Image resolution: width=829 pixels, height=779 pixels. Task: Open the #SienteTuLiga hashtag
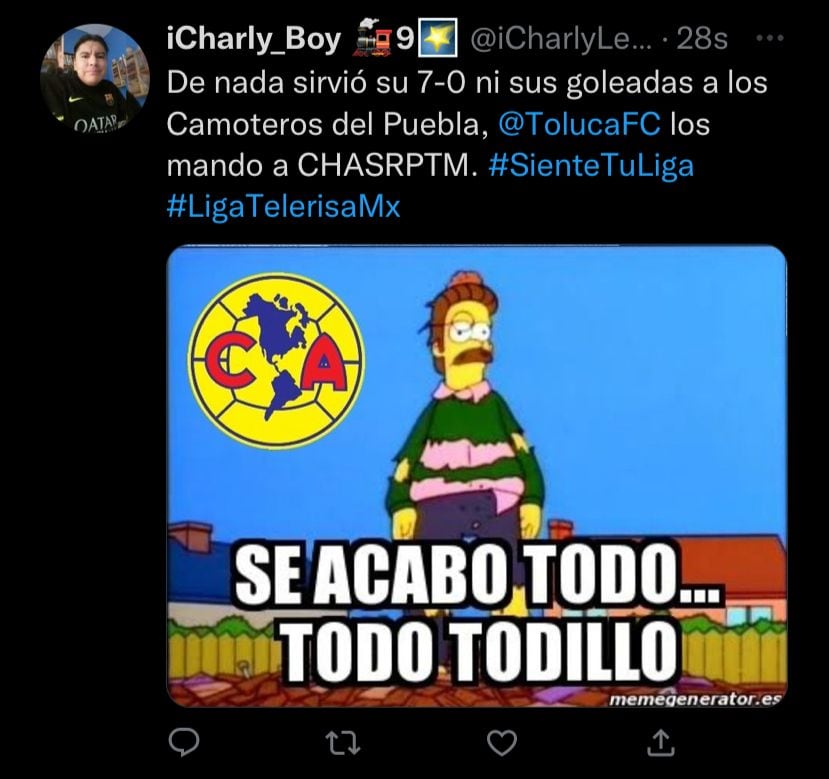pyautogui.click(x=591, y=166)
